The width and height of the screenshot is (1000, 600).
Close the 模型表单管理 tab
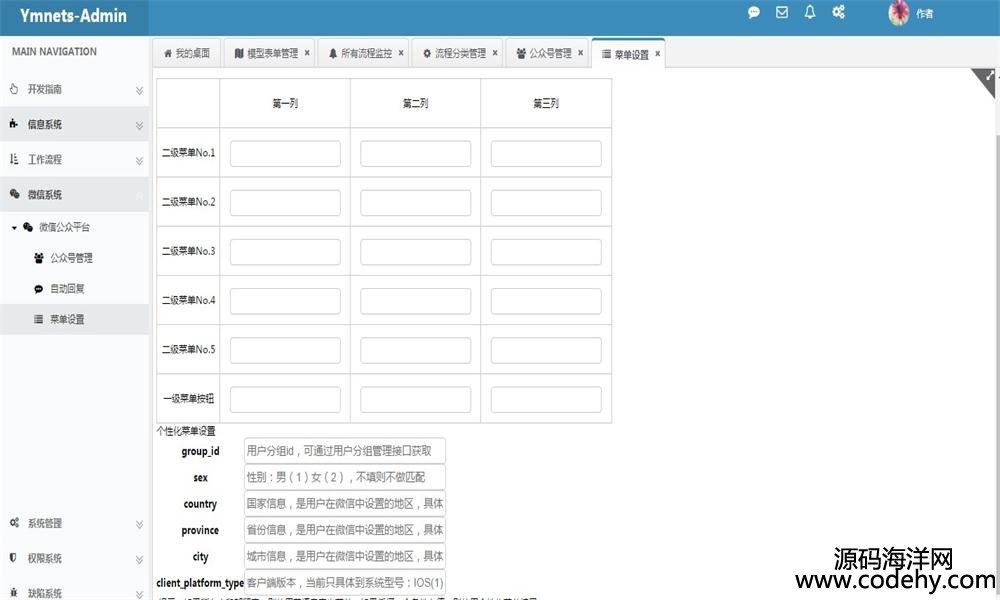coord(307,53)
